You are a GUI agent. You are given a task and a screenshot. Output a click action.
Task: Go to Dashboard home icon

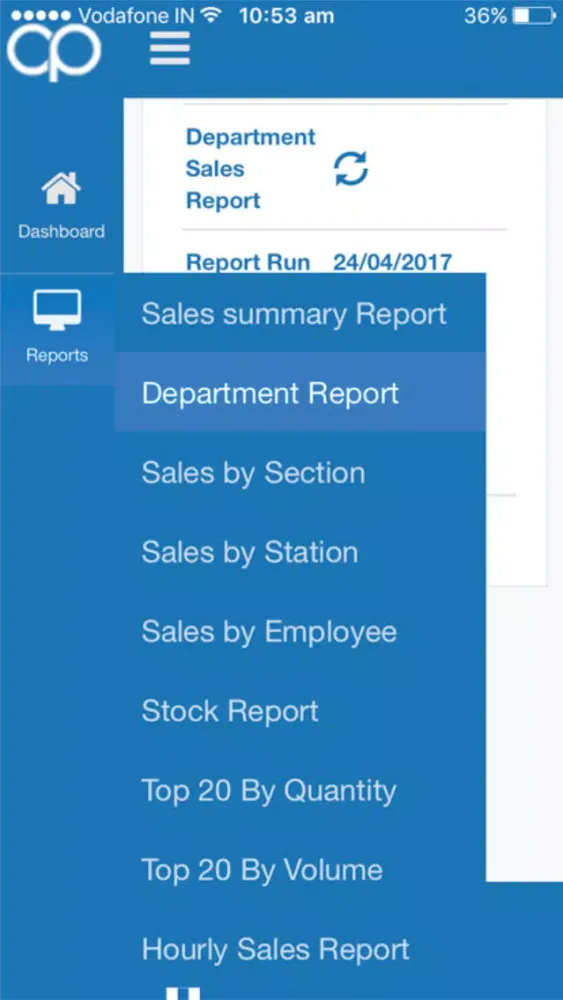[x=61, y=189]
